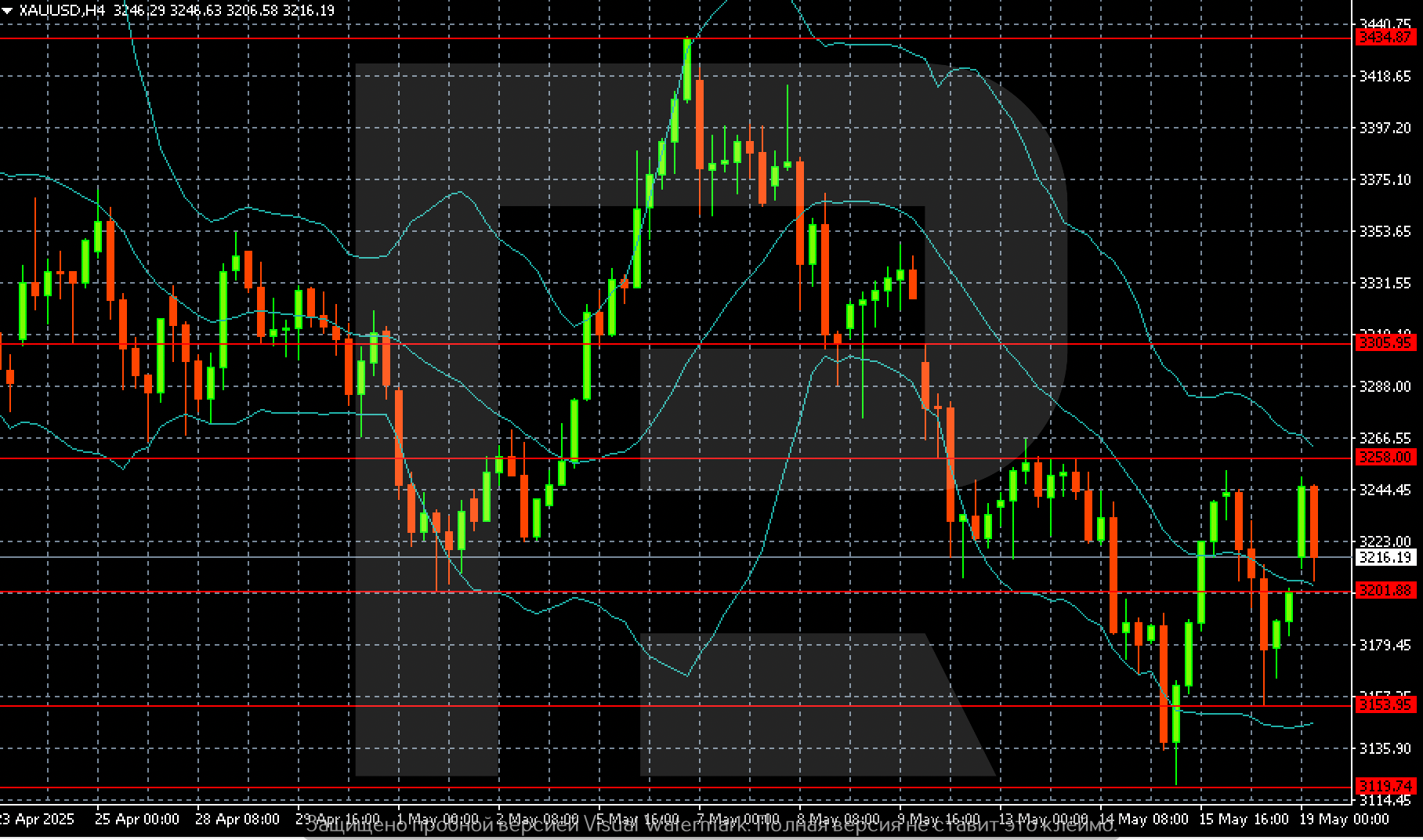The image size is (1423, 840).
Task: Click the 3397.20 price scale value
Action: click(1385, 128)
